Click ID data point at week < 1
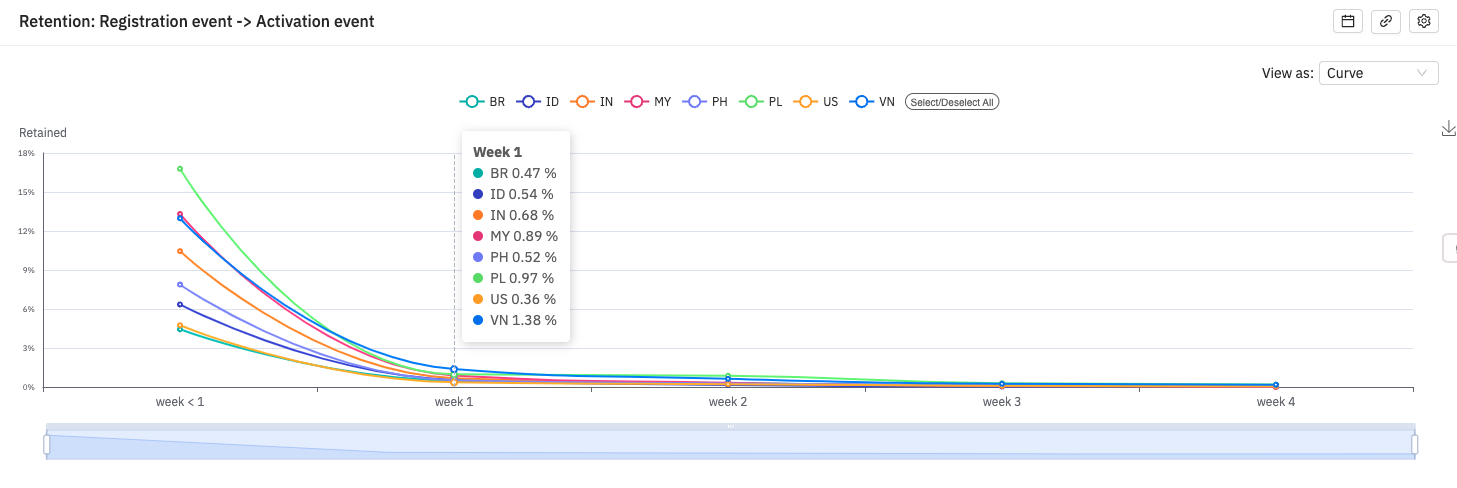This screenshot has width=1457, height=488. coord(180,305)
